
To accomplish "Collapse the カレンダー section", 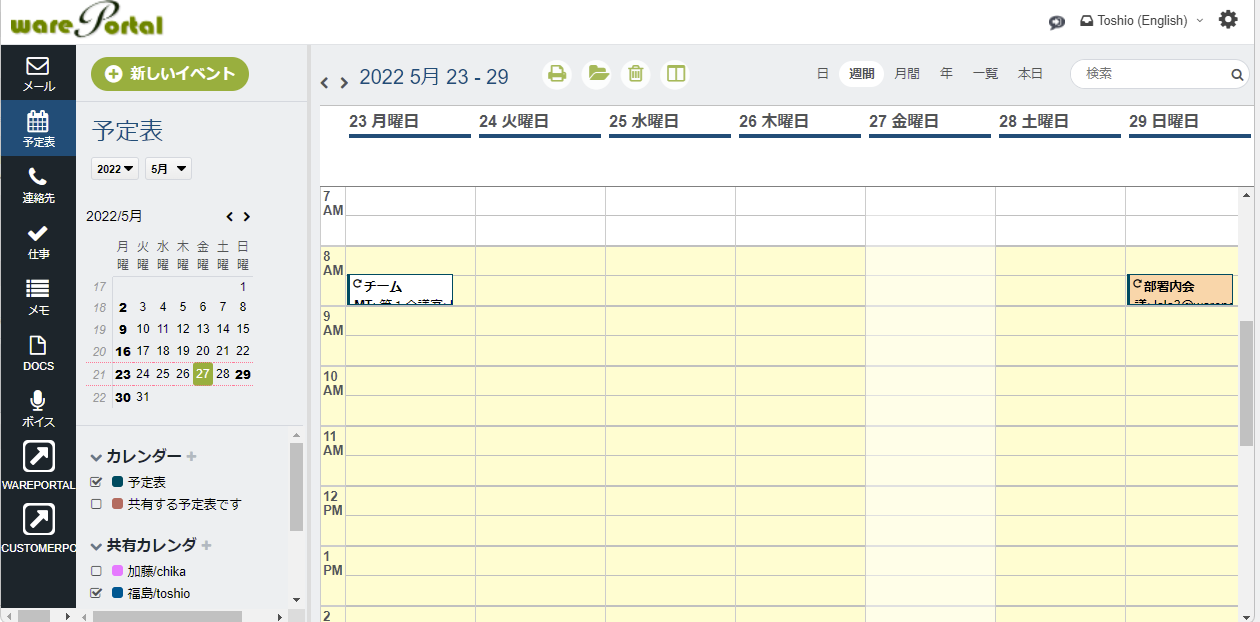I will pyautogui.click(x=97, y=457).
